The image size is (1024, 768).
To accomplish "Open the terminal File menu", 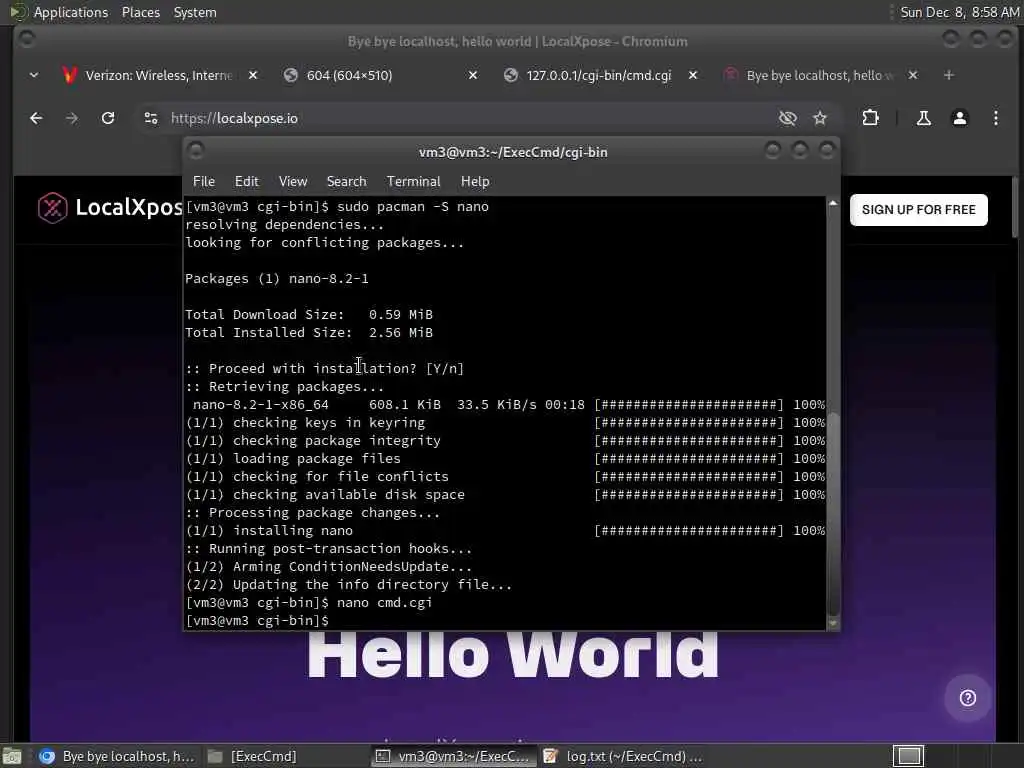I will [x=204, y=182].
